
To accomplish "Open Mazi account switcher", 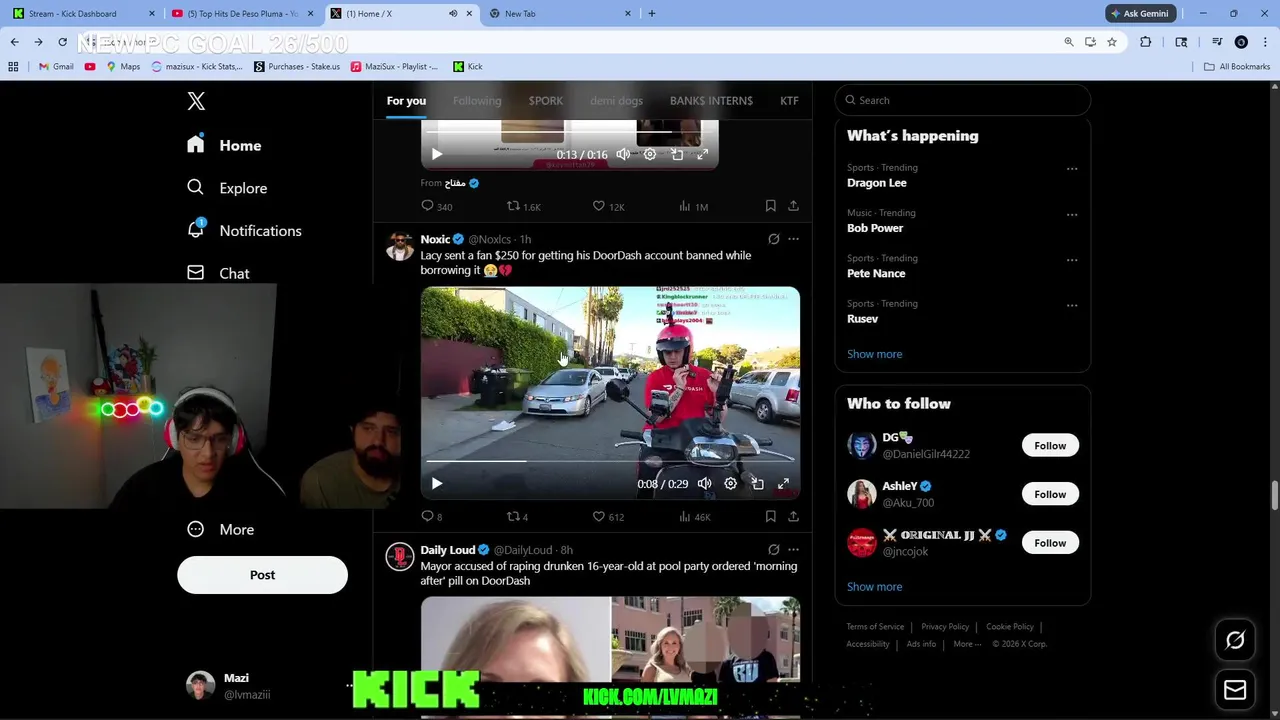I will [x=262, y=685].
